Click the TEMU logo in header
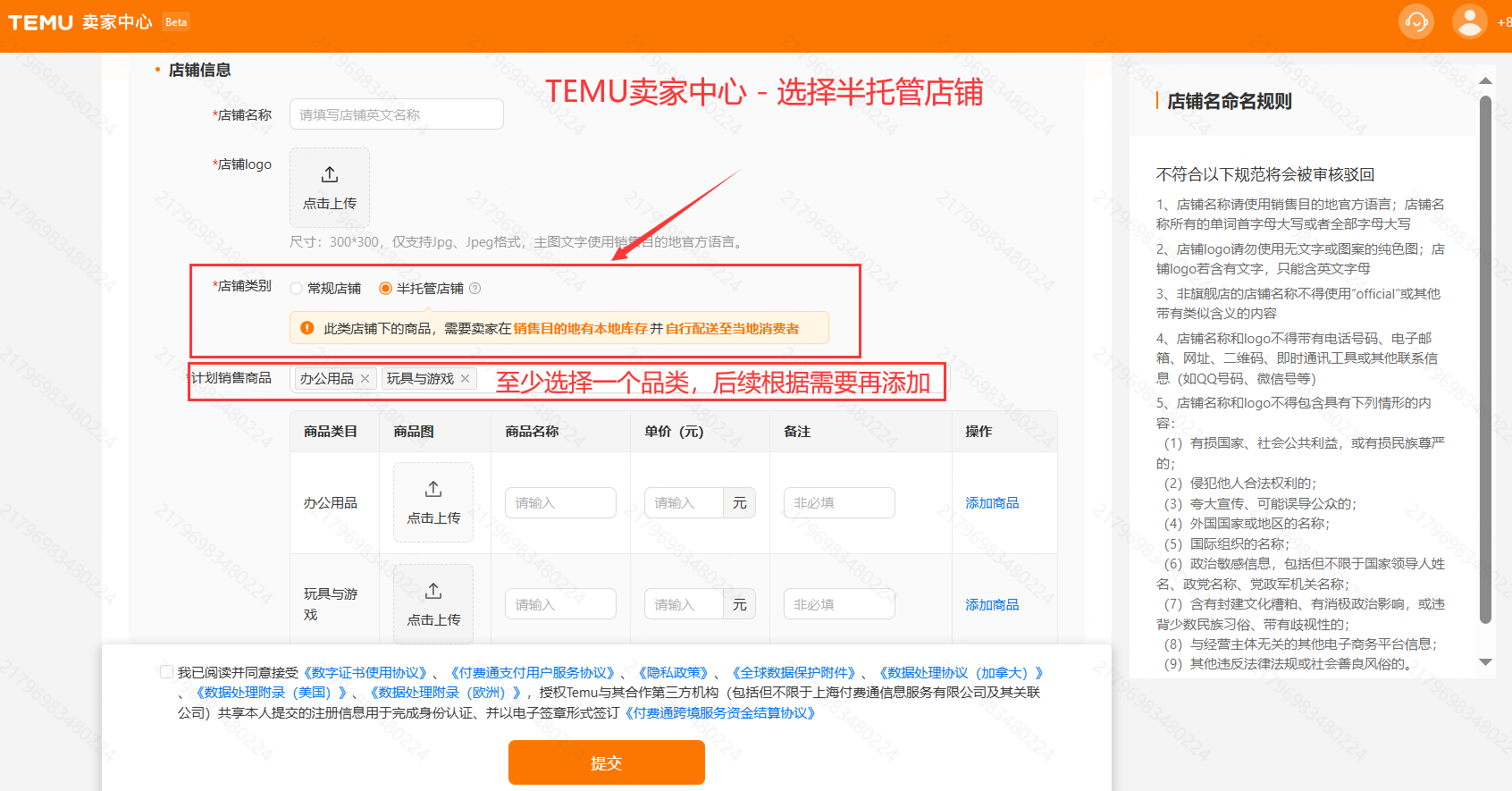1512x791 pixels. [x=40, y=22]
